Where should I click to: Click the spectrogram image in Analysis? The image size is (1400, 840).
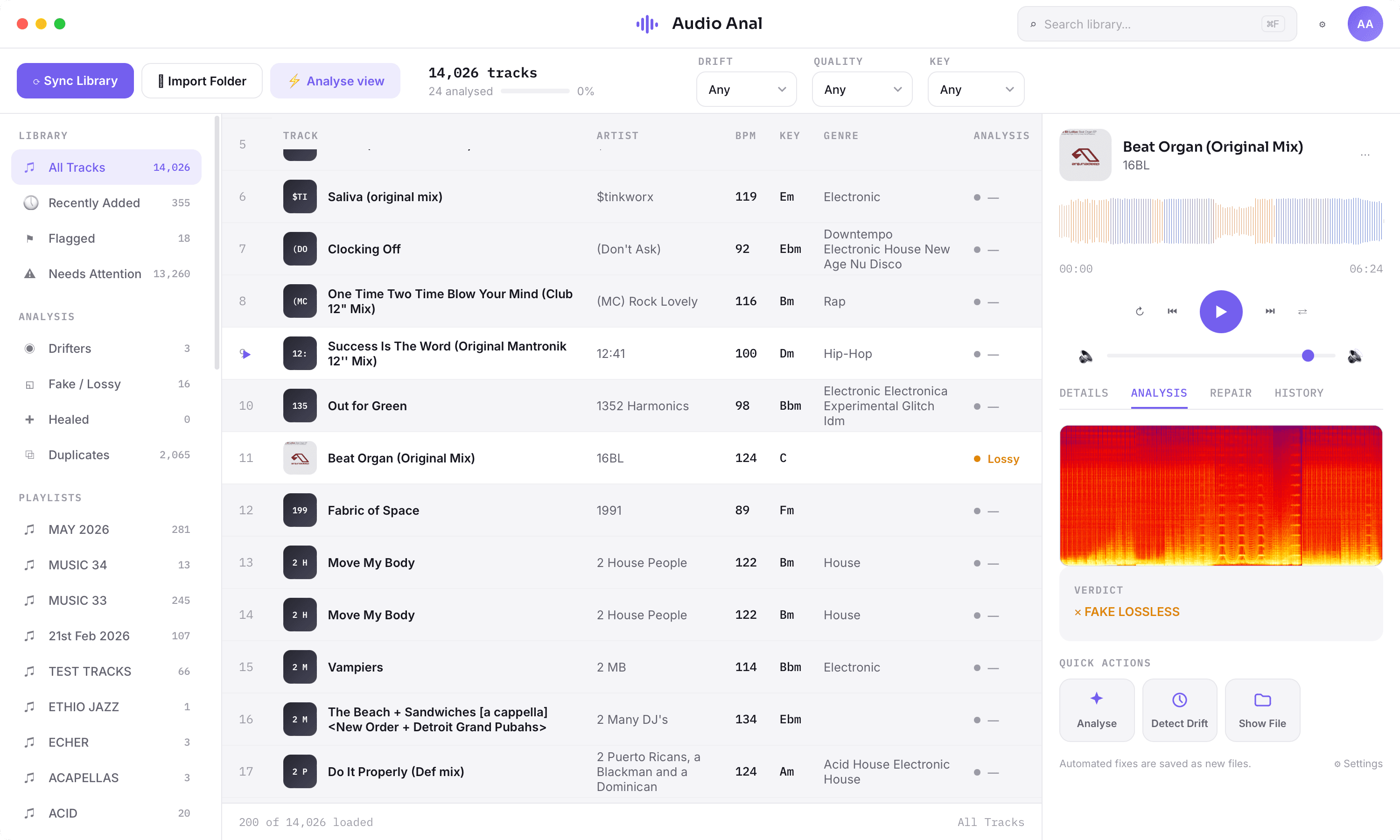point(1221,496)
